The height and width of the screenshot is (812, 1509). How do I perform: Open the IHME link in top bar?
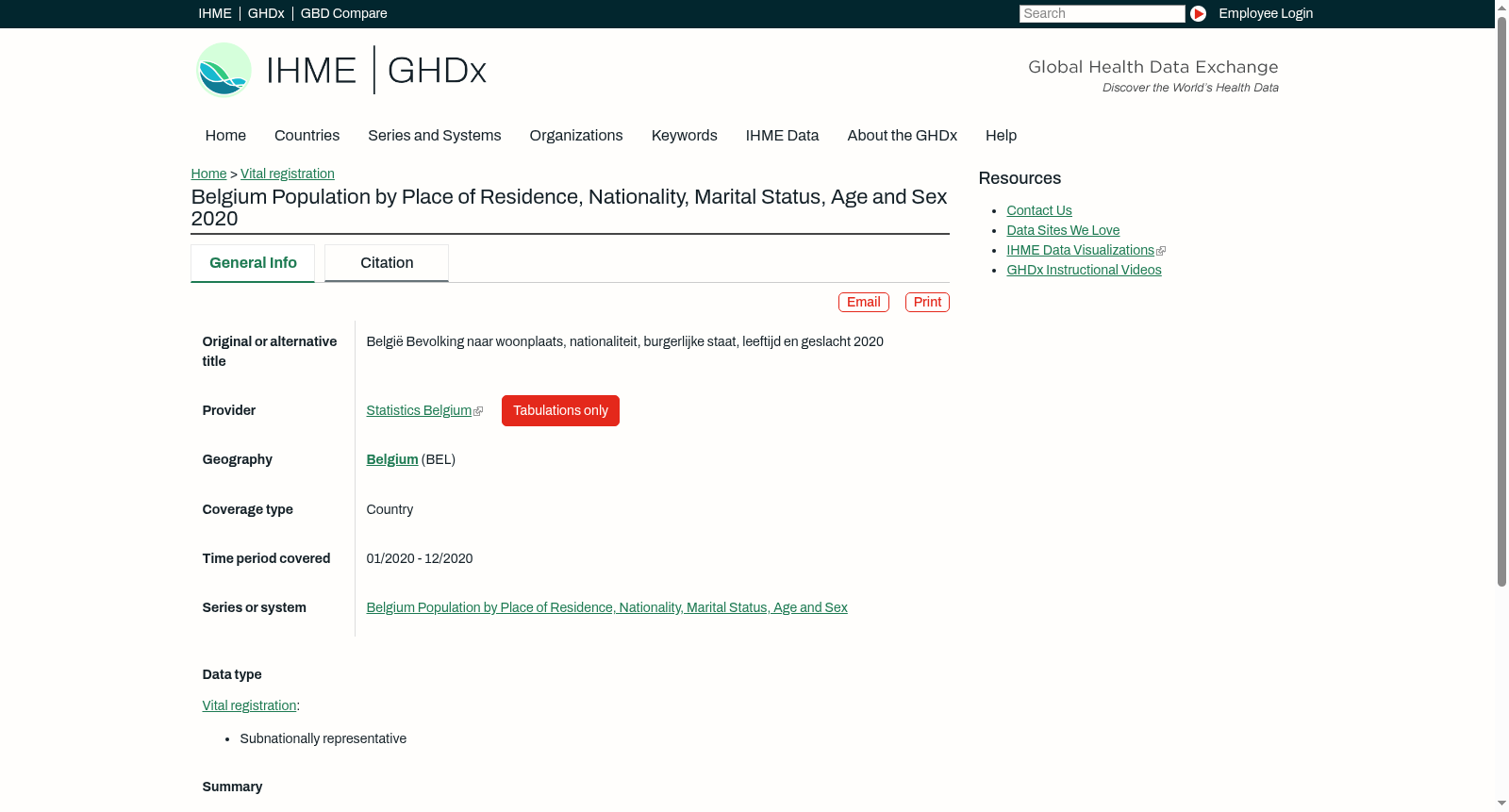click(x=215, y=13)
